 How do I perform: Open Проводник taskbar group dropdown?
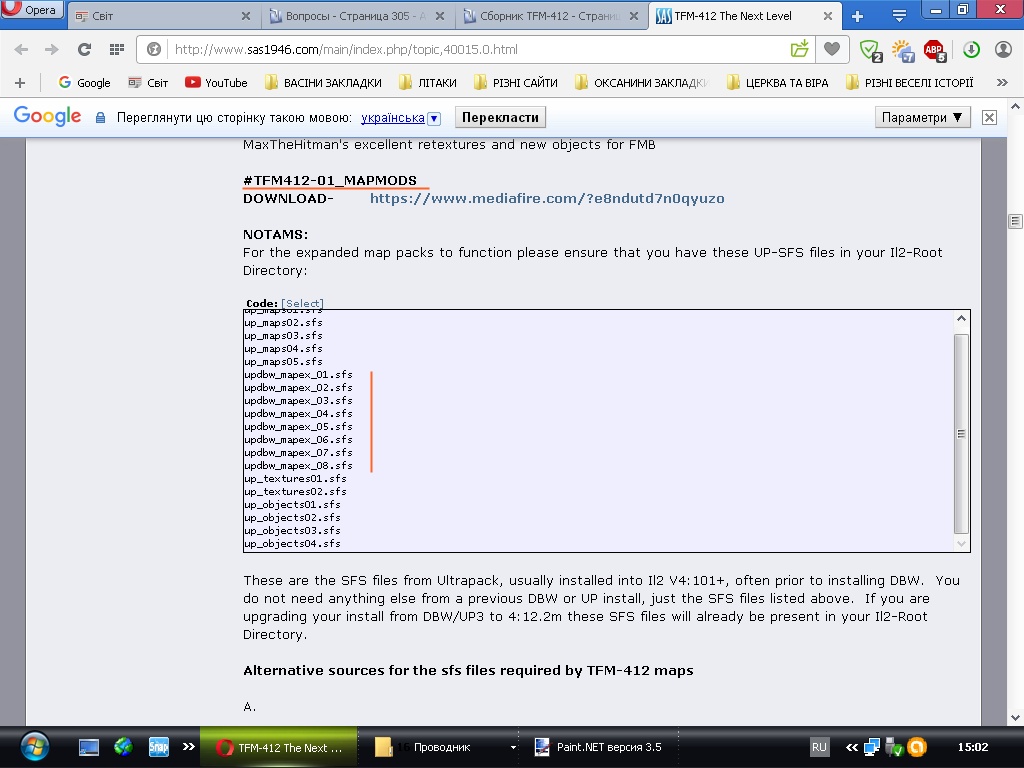coord(513,747)
